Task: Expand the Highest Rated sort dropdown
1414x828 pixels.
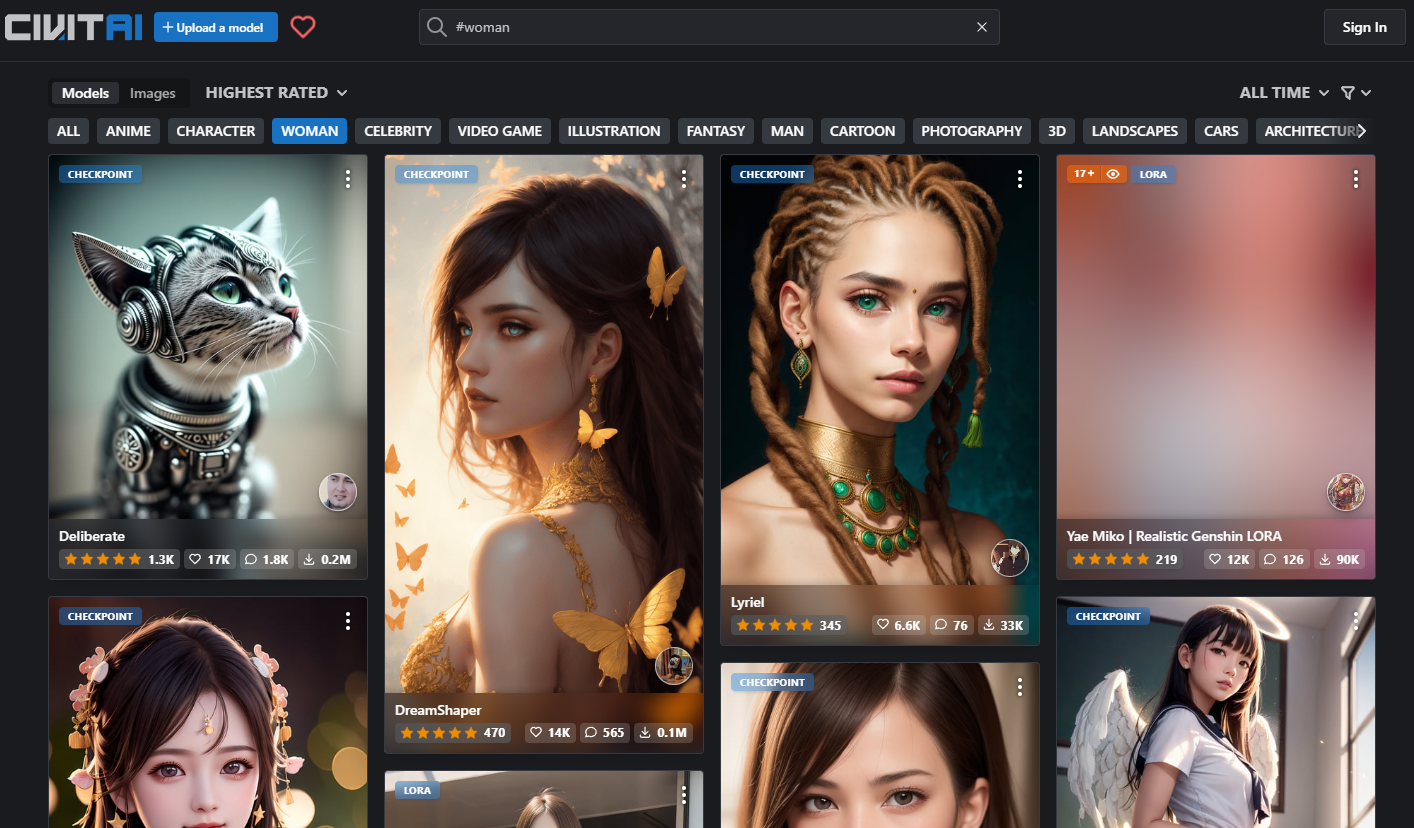Action: (x=277, y=92)
